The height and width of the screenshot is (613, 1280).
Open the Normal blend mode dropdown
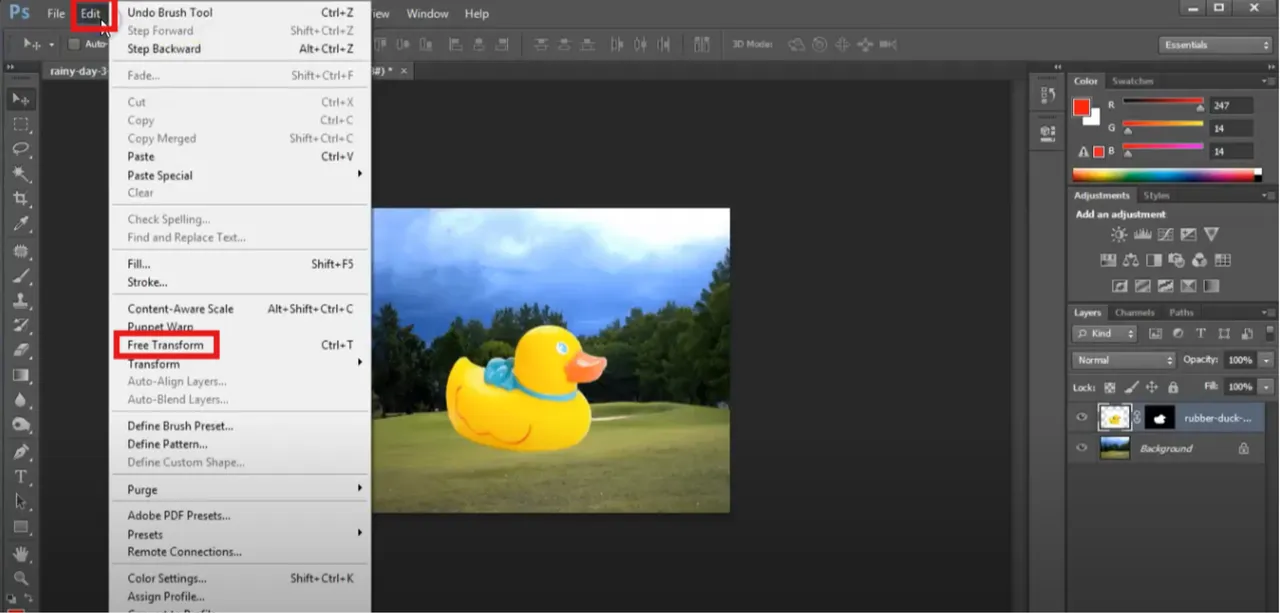pyautogui.click(x=1124, y=360)
